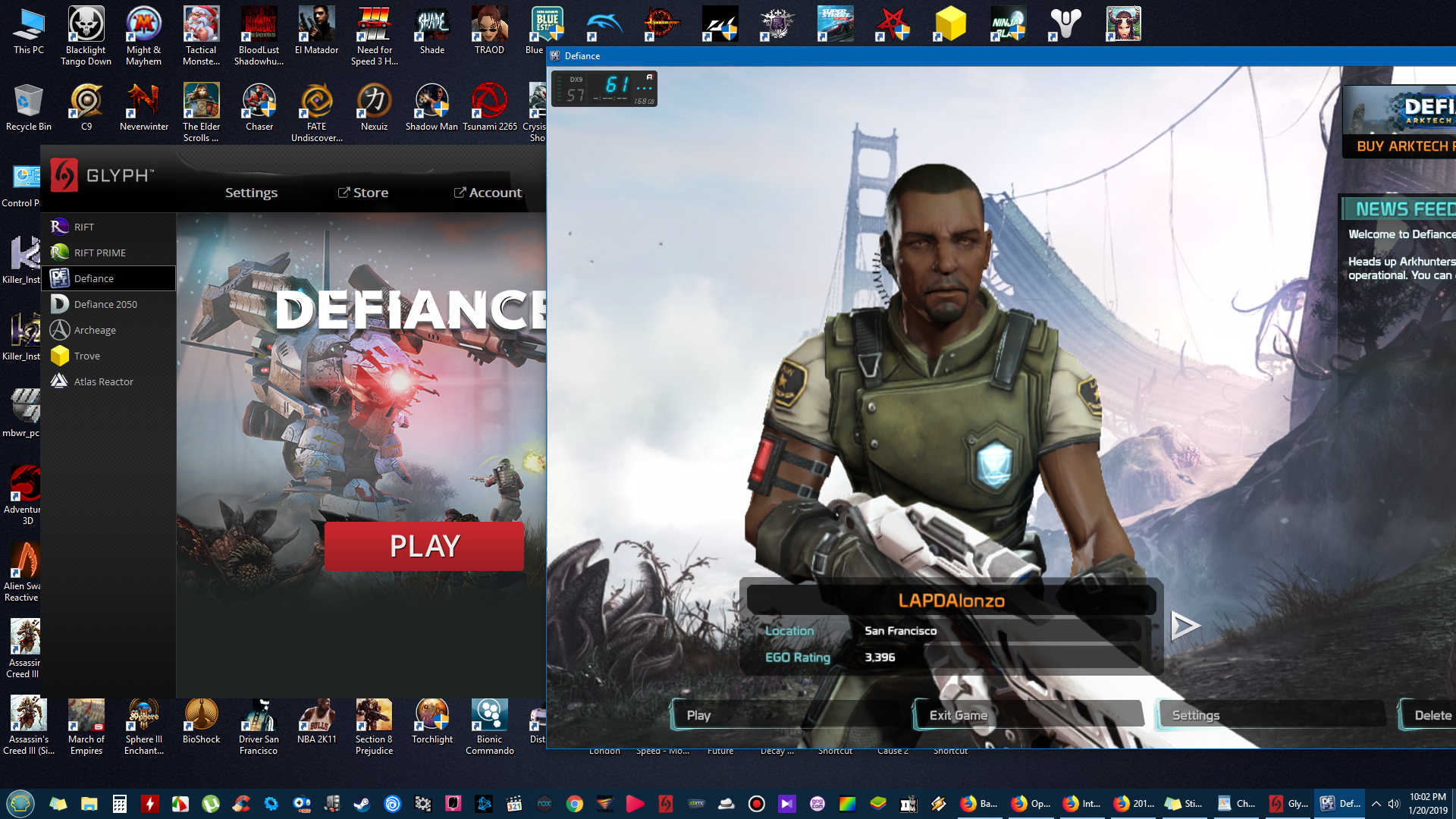Open Google Chrome from taskbar
This screenshot has height=819, width=1456.
(x=574, y=804)
